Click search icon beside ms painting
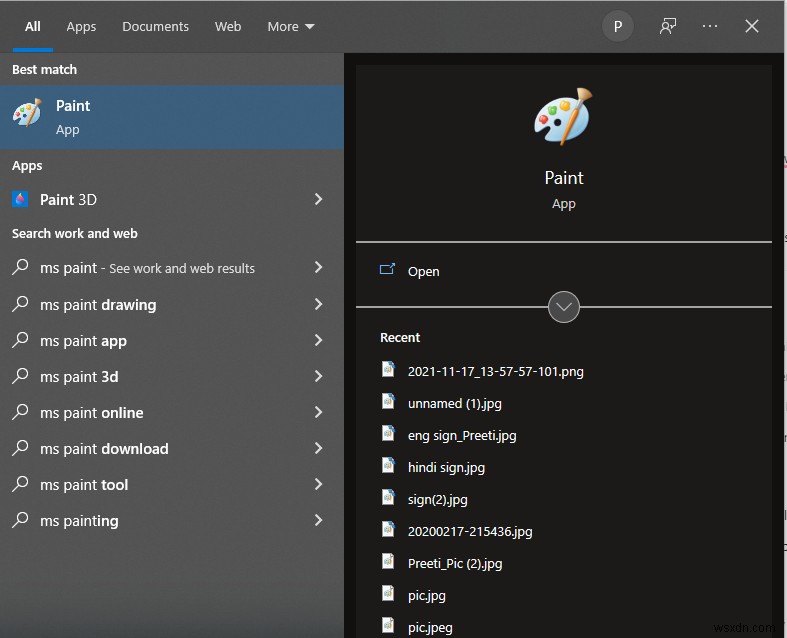The width and height of the screenshot is (787, 638). [x=20, y=520]
